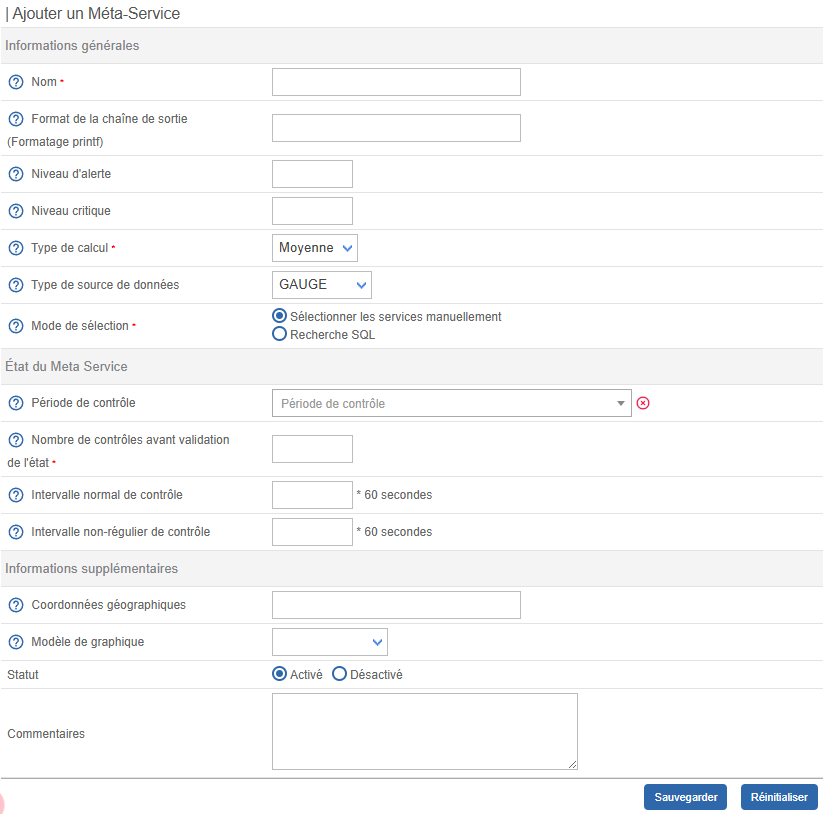Click help icon beside Niveau d'alerte
This screenshot has height=814, width=823.
[16, 174]
